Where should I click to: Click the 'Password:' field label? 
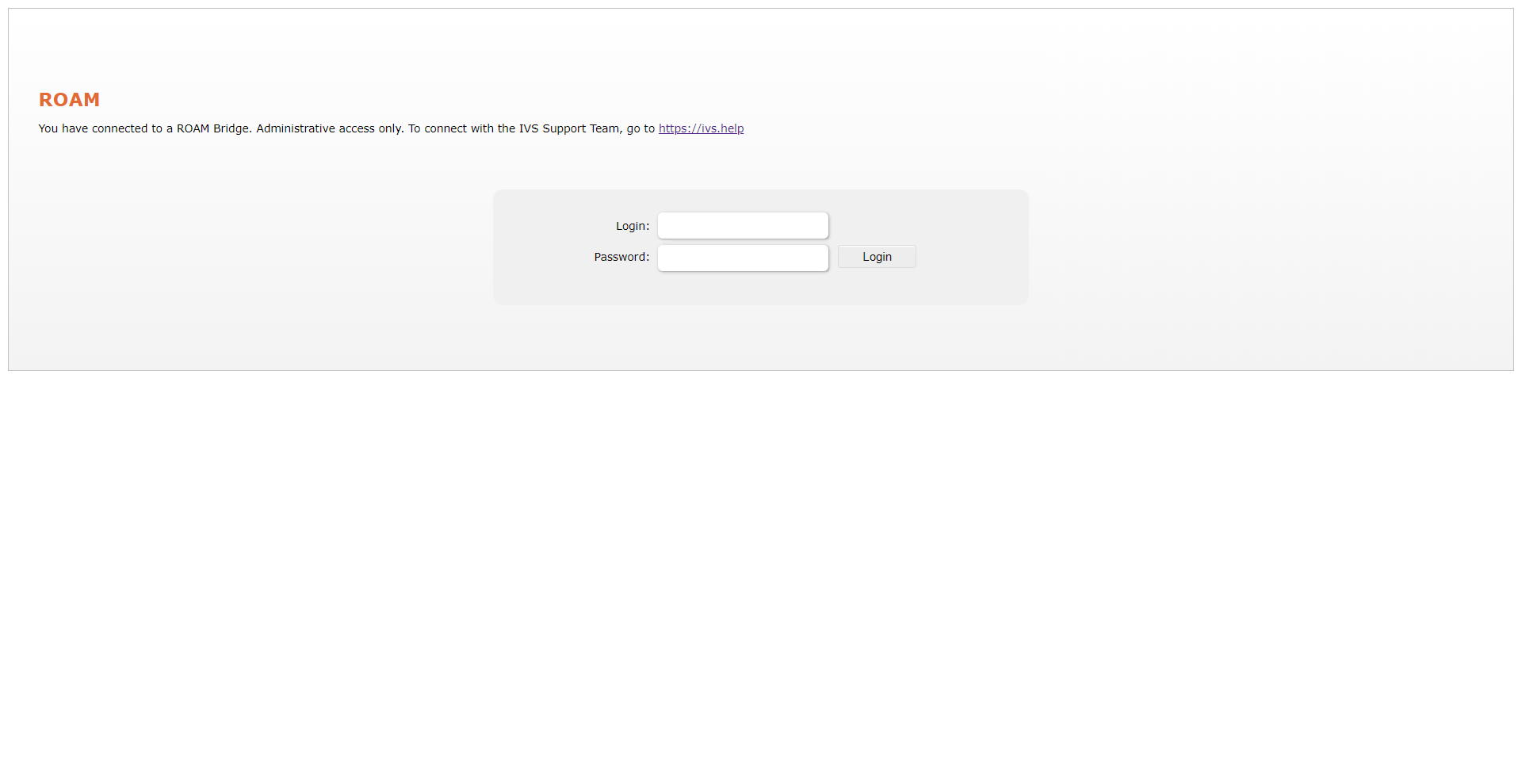[621, 257]
